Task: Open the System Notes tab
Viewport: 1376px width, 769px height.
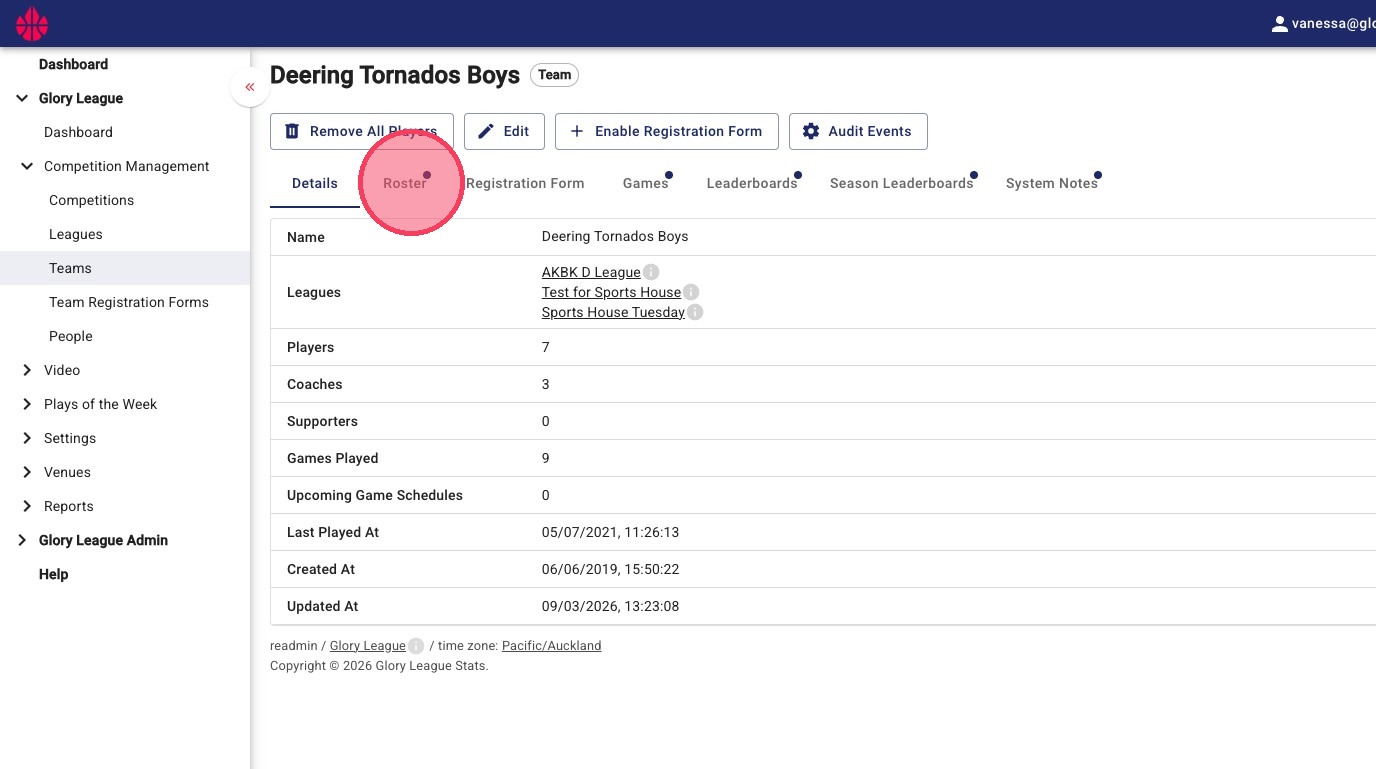Action: pos(1052,183)
